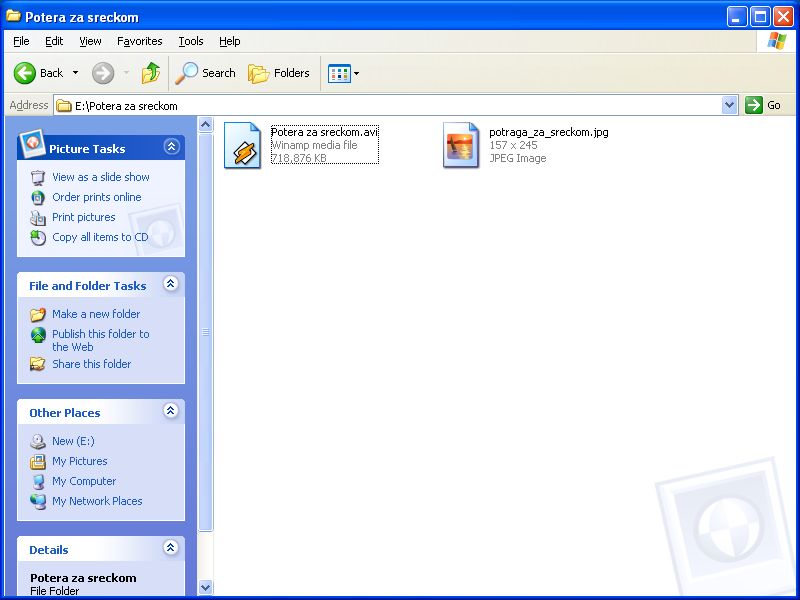
Task: Click the task pane scroll up arrow
Action: click(x=206, y=124)
